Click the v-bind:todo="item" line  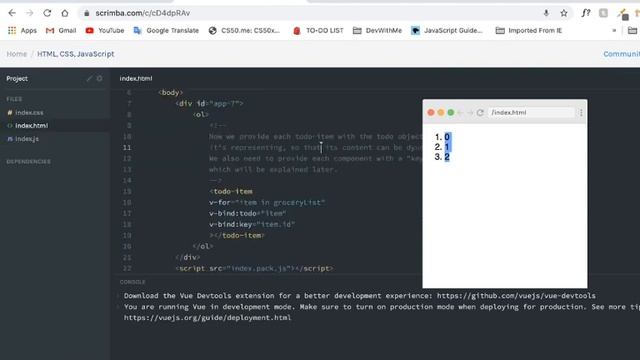pyautogui.click(x=248, y=213)
